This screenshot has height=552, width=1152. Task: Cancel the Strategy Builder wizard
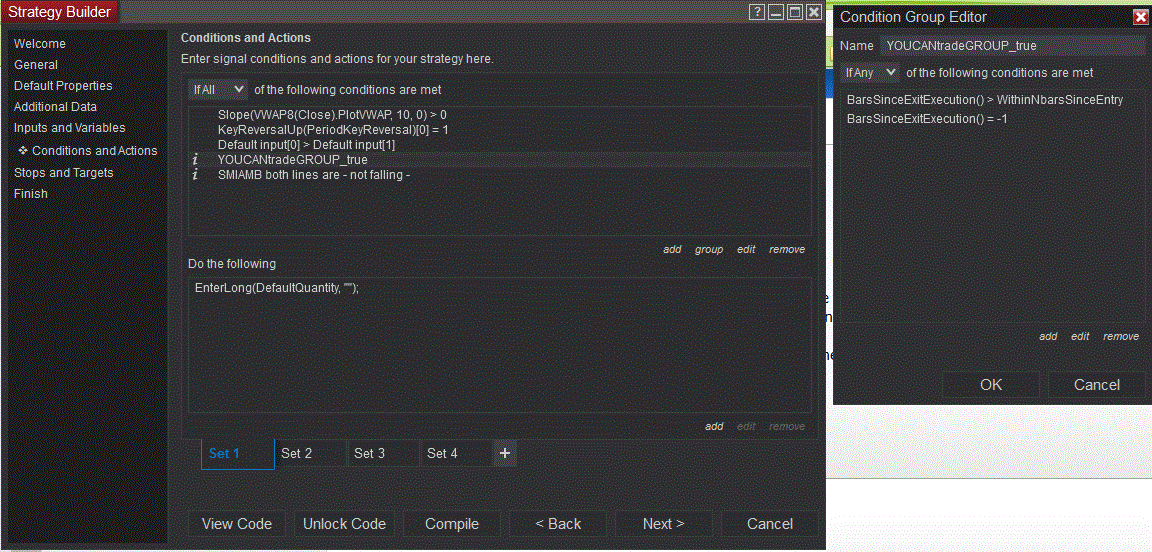coord(770,524)
